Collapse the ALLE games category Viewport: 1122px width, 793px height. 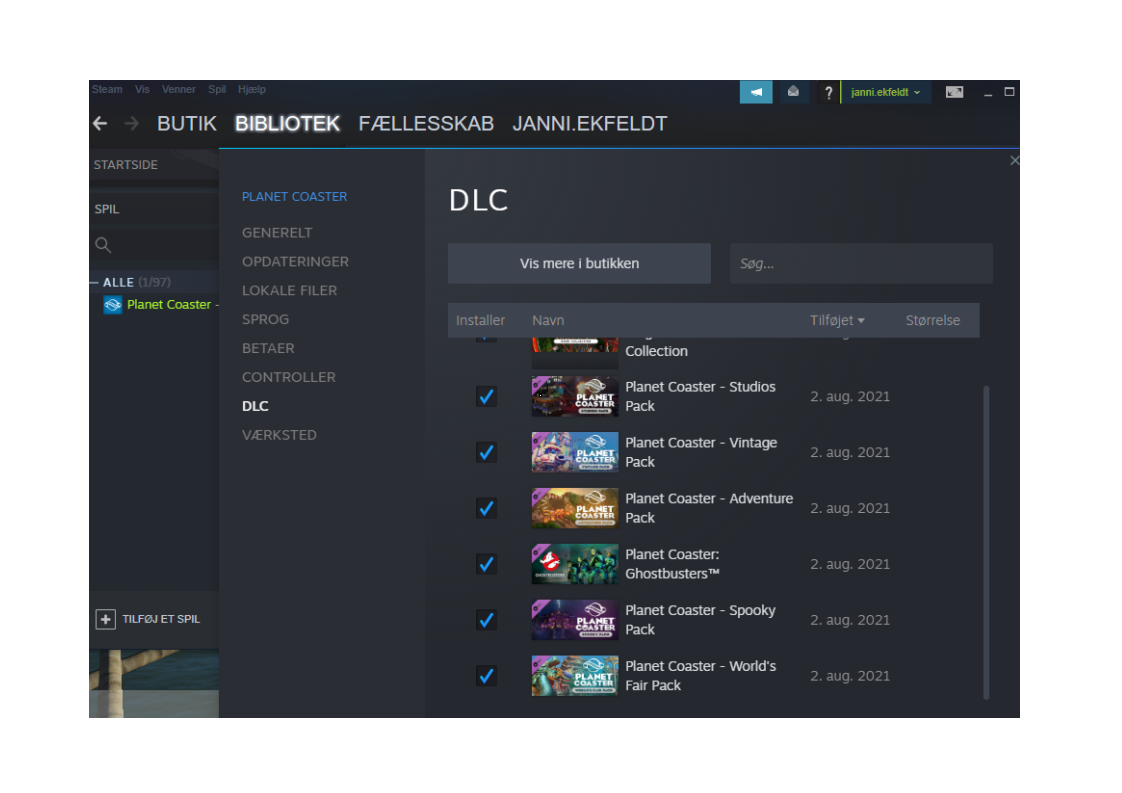pos(94,282)
